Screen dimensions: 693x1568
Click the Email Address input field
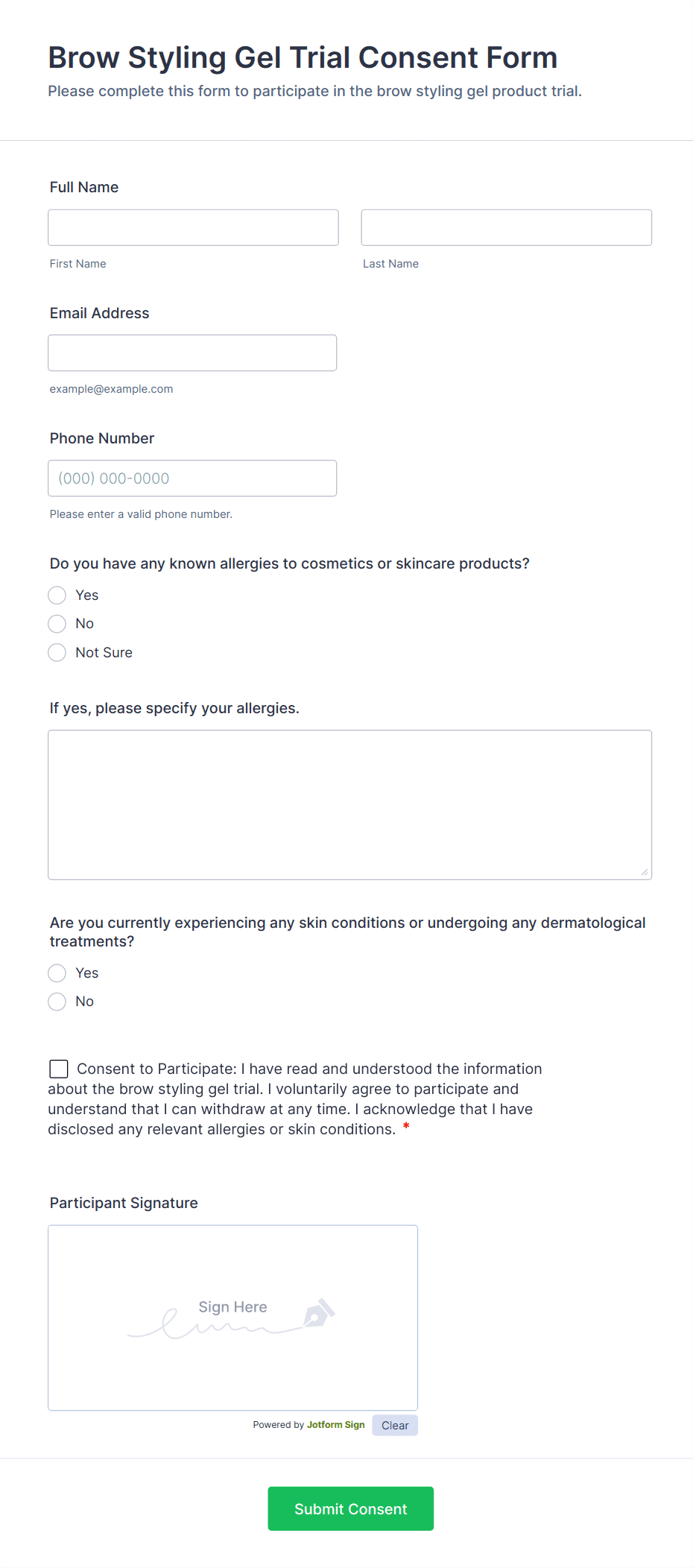(x=192, y=353)
